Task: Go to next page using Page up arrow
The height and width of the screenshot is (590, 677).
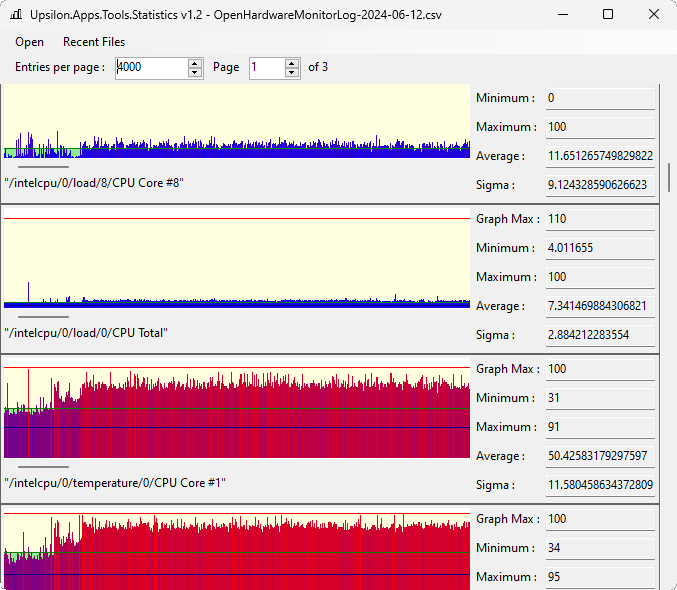Action: tap(292, 62)
